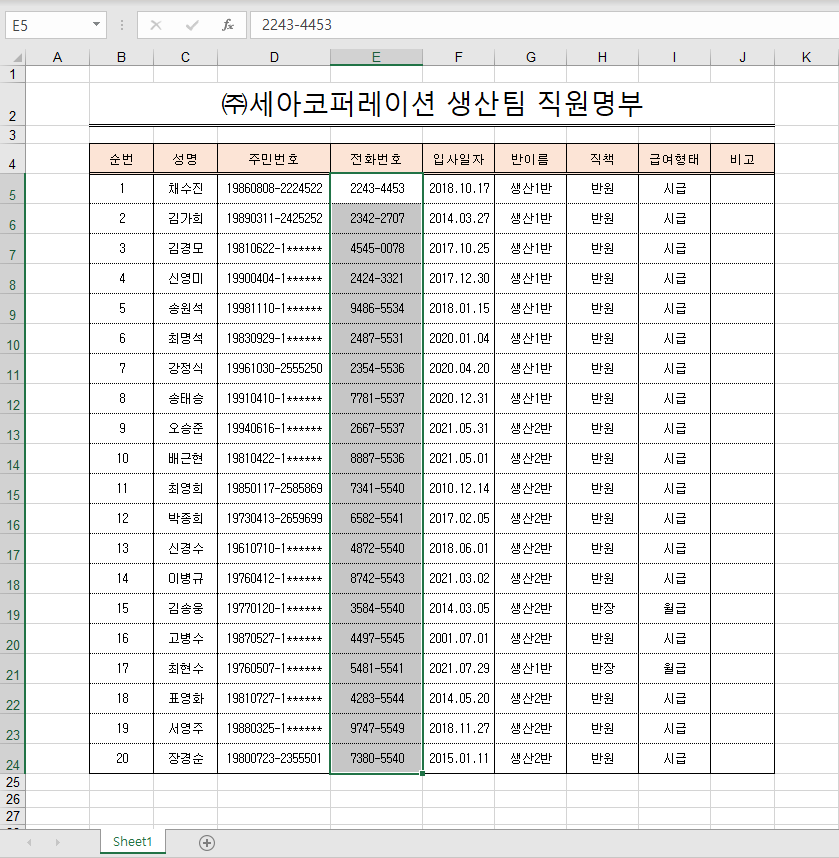This screenshot has width=839, height=858.
Task: Click the previous sheet navigation arrow
Action: point(29,843)
